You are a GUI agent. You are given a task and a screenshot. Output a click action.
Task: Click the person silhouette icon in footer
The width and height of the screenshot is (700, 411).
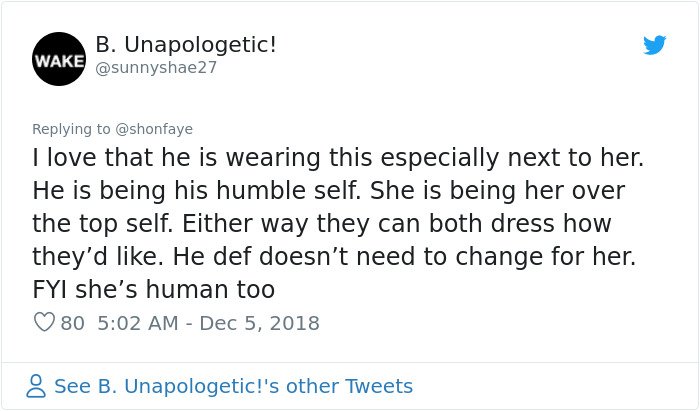click(36, 386)
